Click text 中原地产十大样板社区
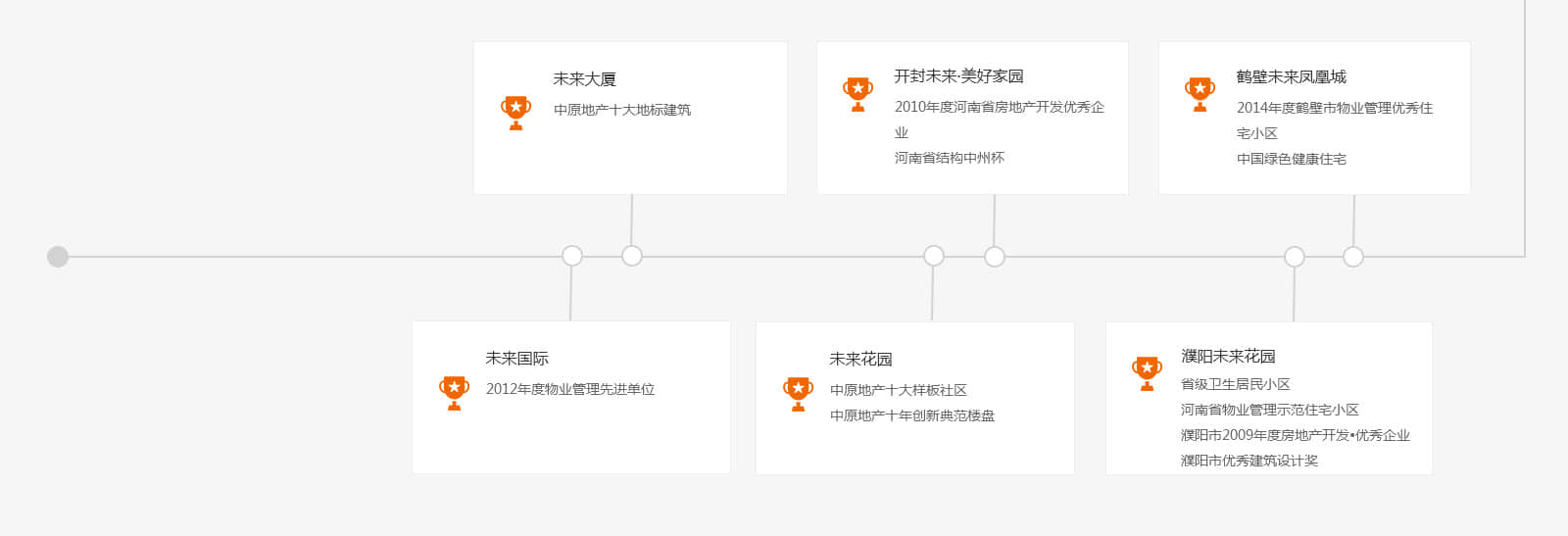 [899, 390]
